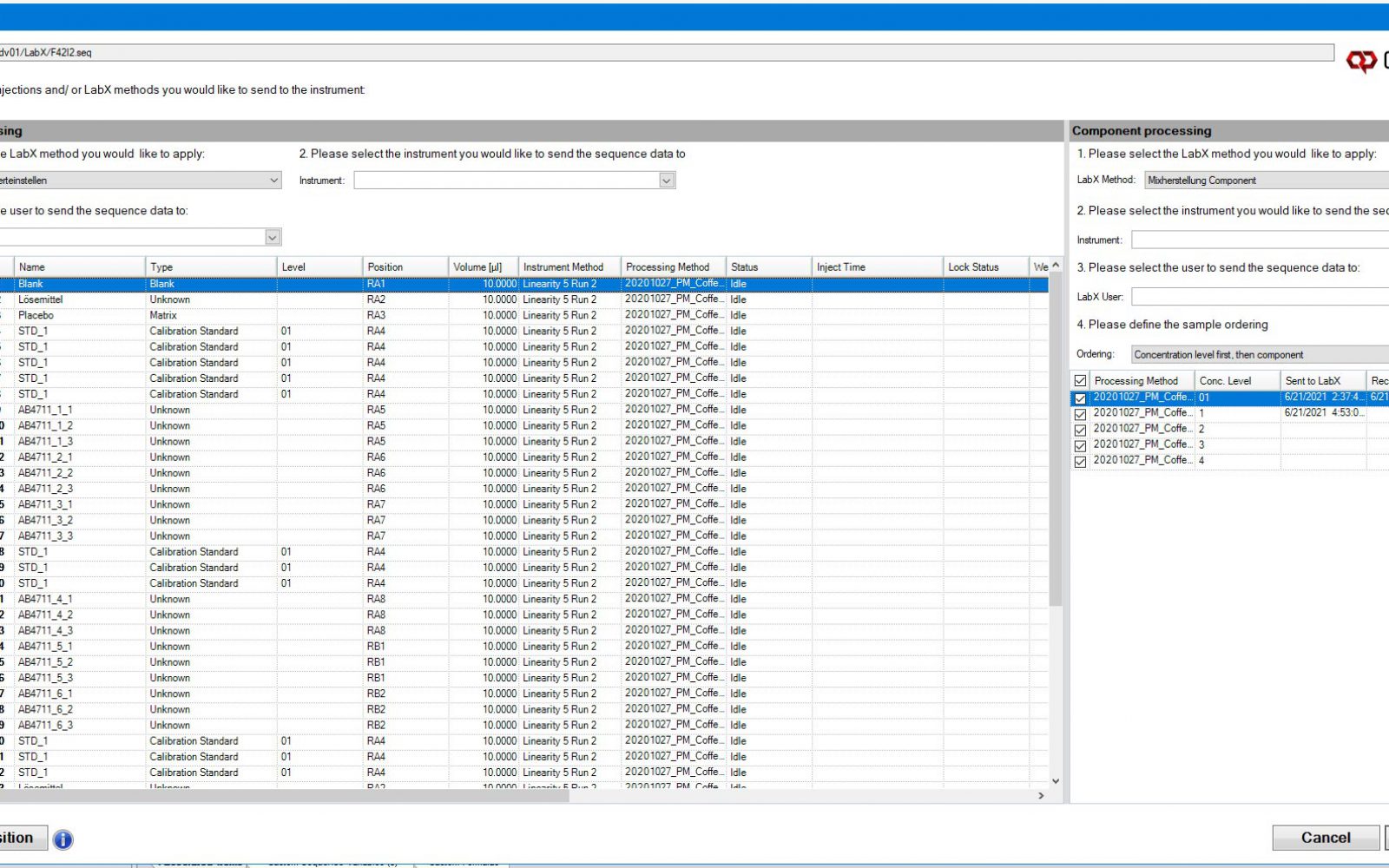Uncheck the row with Conc. Level 01
Viewport: 1389px width, 868px height.
(x=1080, y=397)
